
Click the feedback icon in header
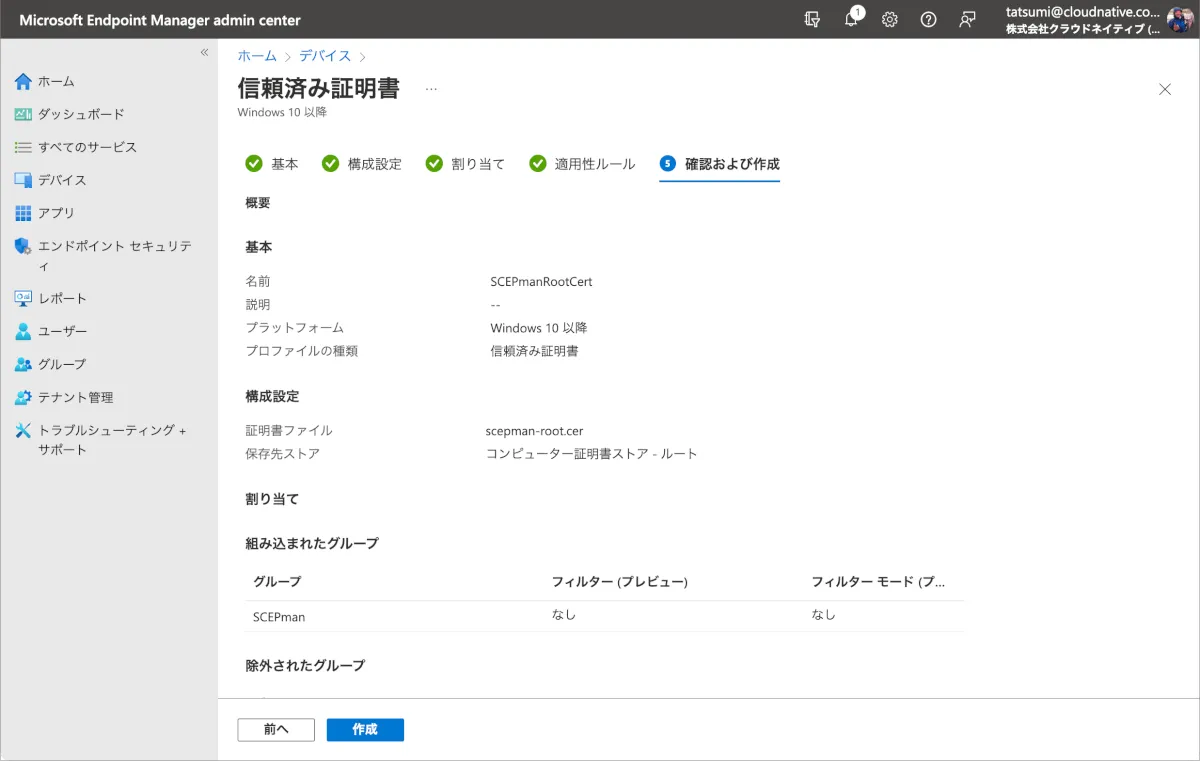point(967,20)
